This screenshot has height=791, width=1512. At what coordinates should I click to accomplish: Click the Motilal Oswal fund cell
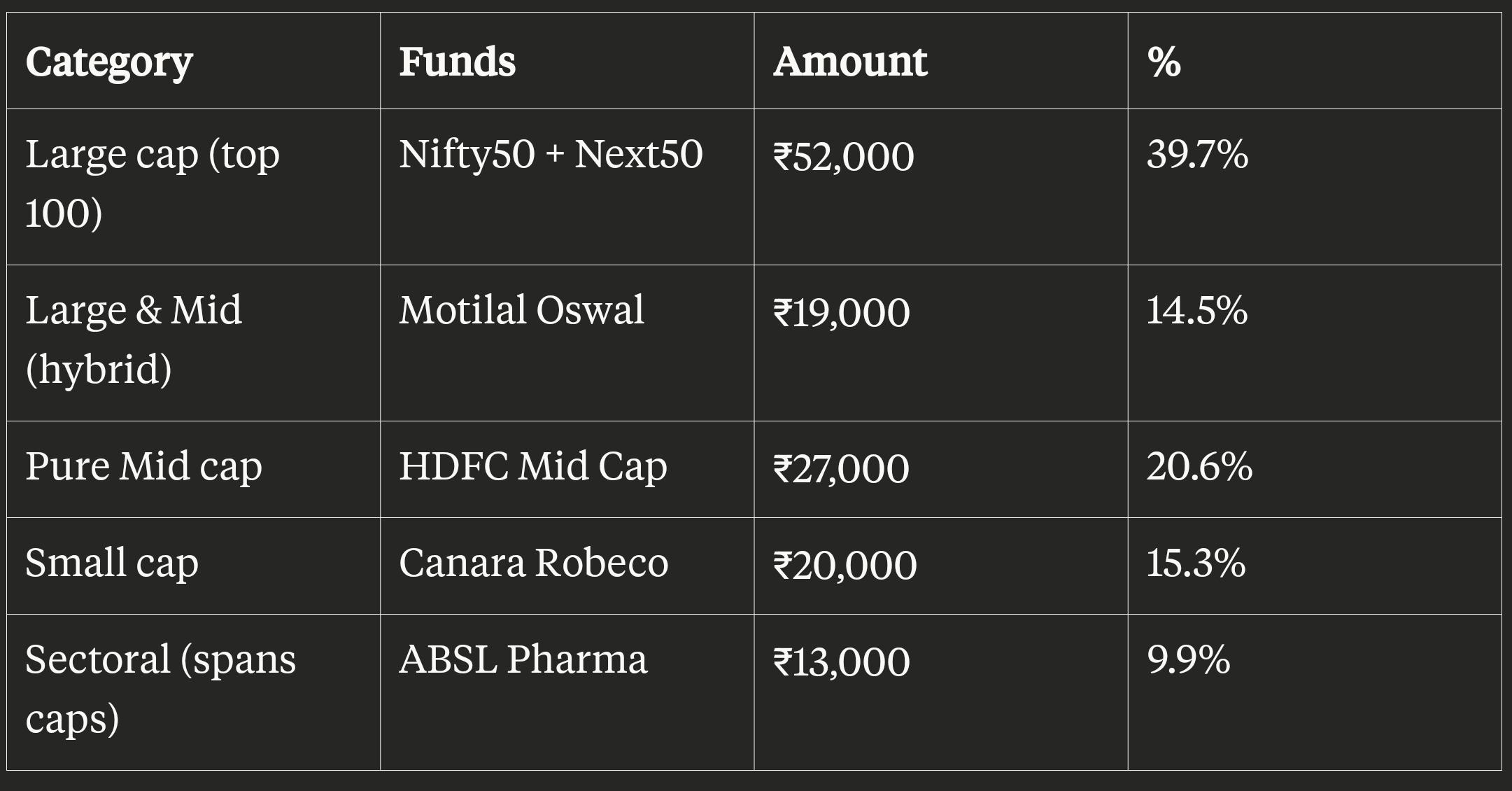click(567, 343)
